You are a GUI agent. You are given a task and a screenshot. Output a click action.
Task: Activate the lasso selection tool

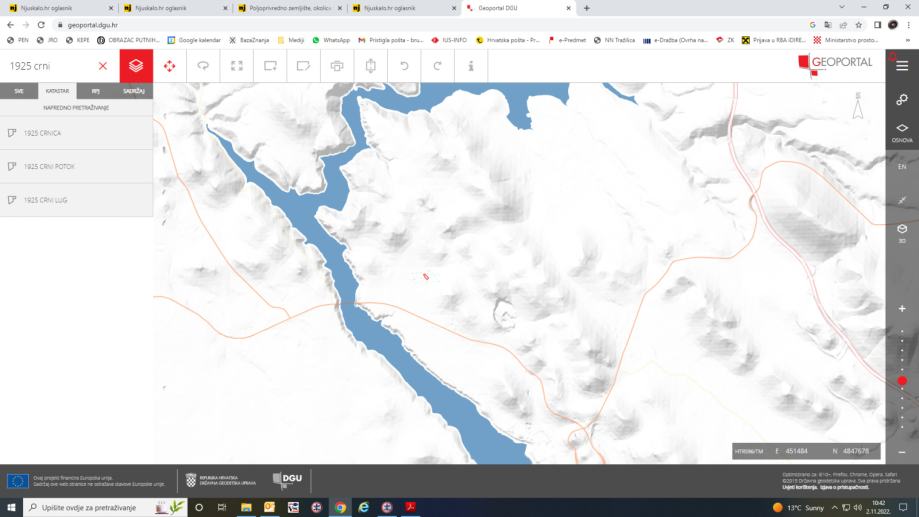(203, 66)
